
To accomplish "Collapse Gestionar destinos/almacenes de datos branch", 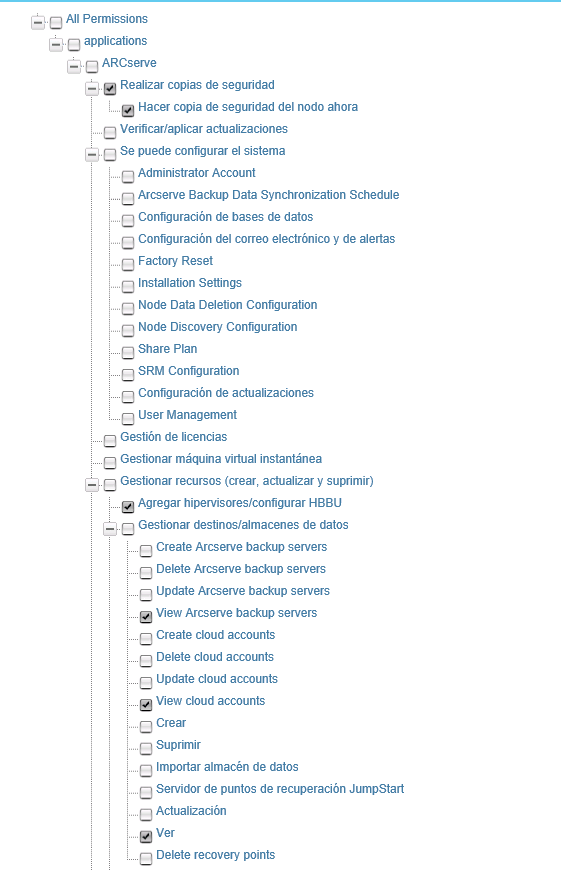I will click(x=110, y=529).
